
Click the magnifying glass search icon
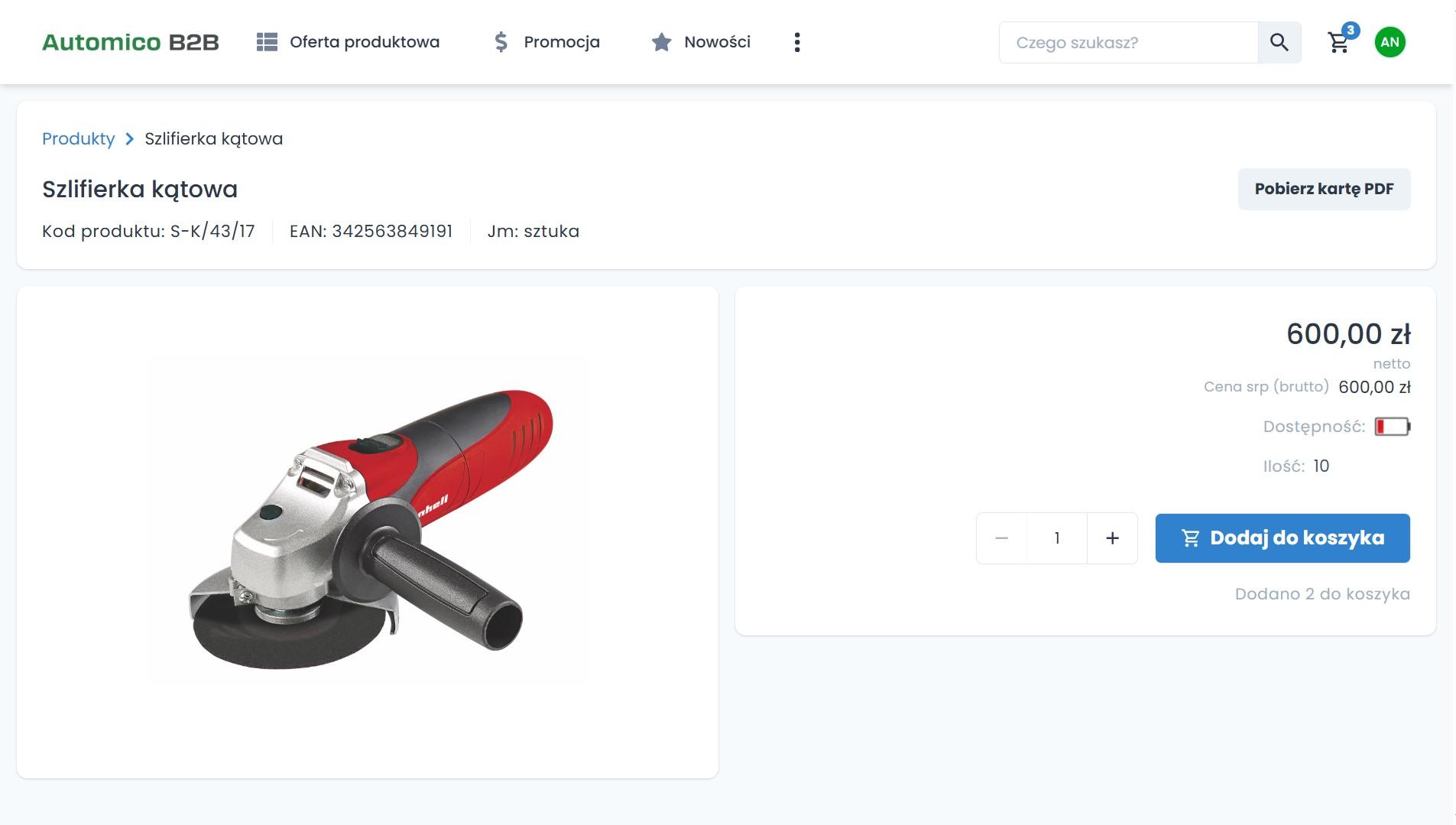tap(1279, 42)
